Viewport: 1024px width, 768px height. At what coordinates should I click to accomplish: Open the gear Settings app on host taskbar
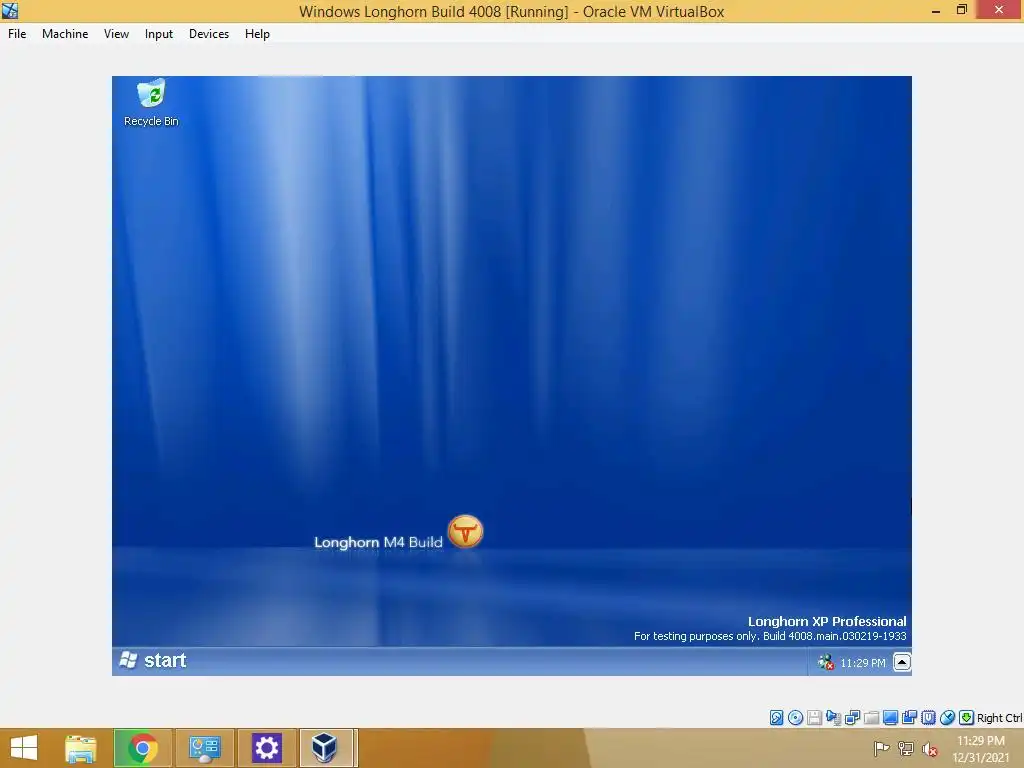(x=266, y=748)
